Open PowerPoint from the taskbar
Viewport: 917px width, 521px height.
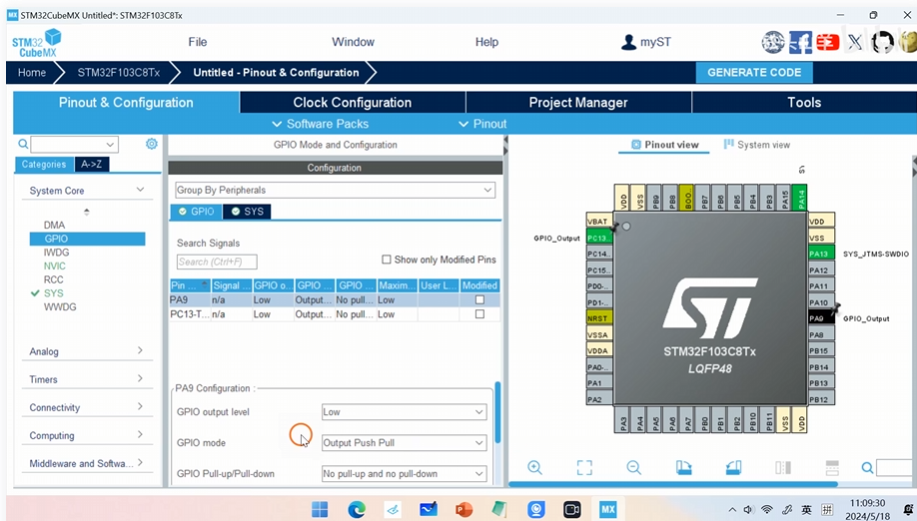[464, 509]
